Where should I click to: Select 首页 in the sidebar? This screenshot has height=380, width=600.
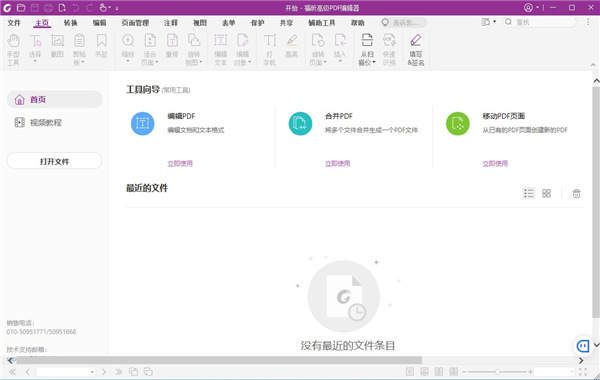tap(54, 99)
